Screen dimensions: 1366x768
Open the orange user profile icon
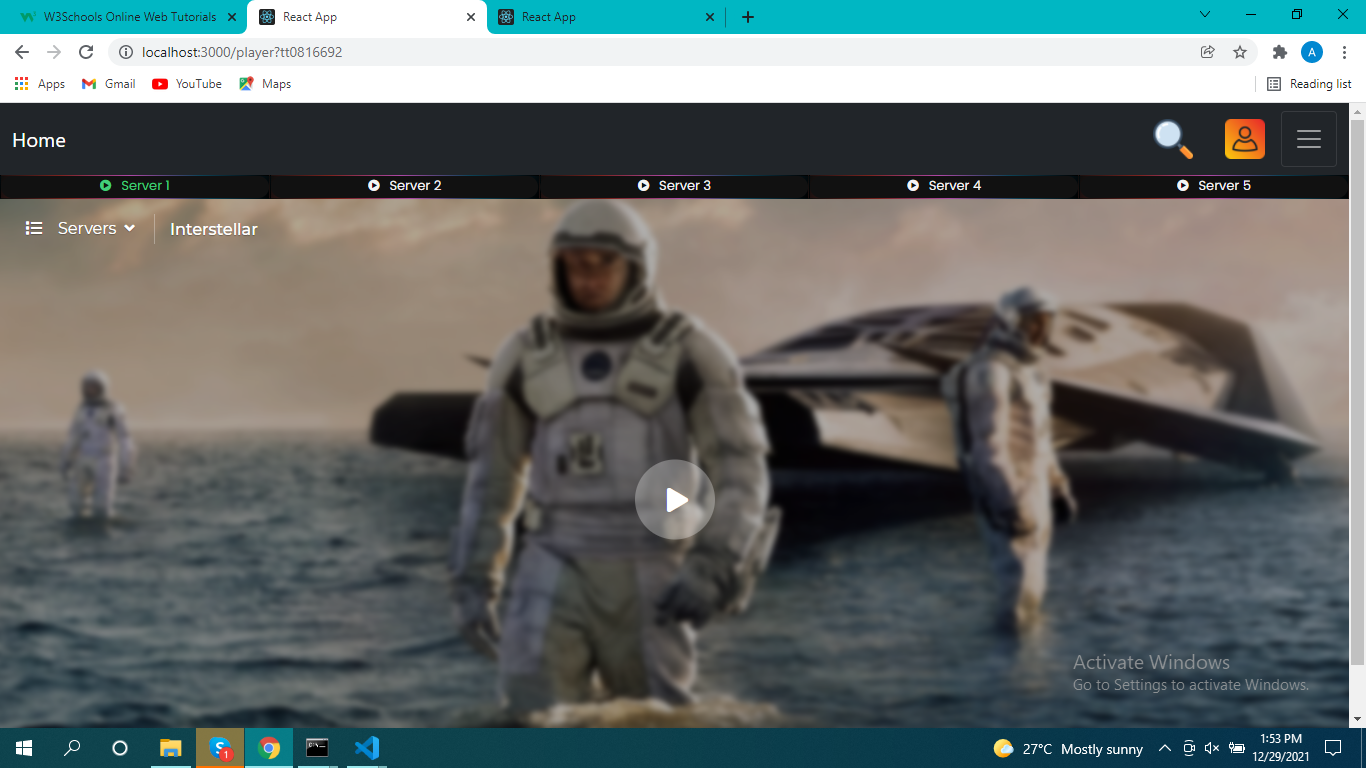pyautogui.click(x=1245, y=139)
